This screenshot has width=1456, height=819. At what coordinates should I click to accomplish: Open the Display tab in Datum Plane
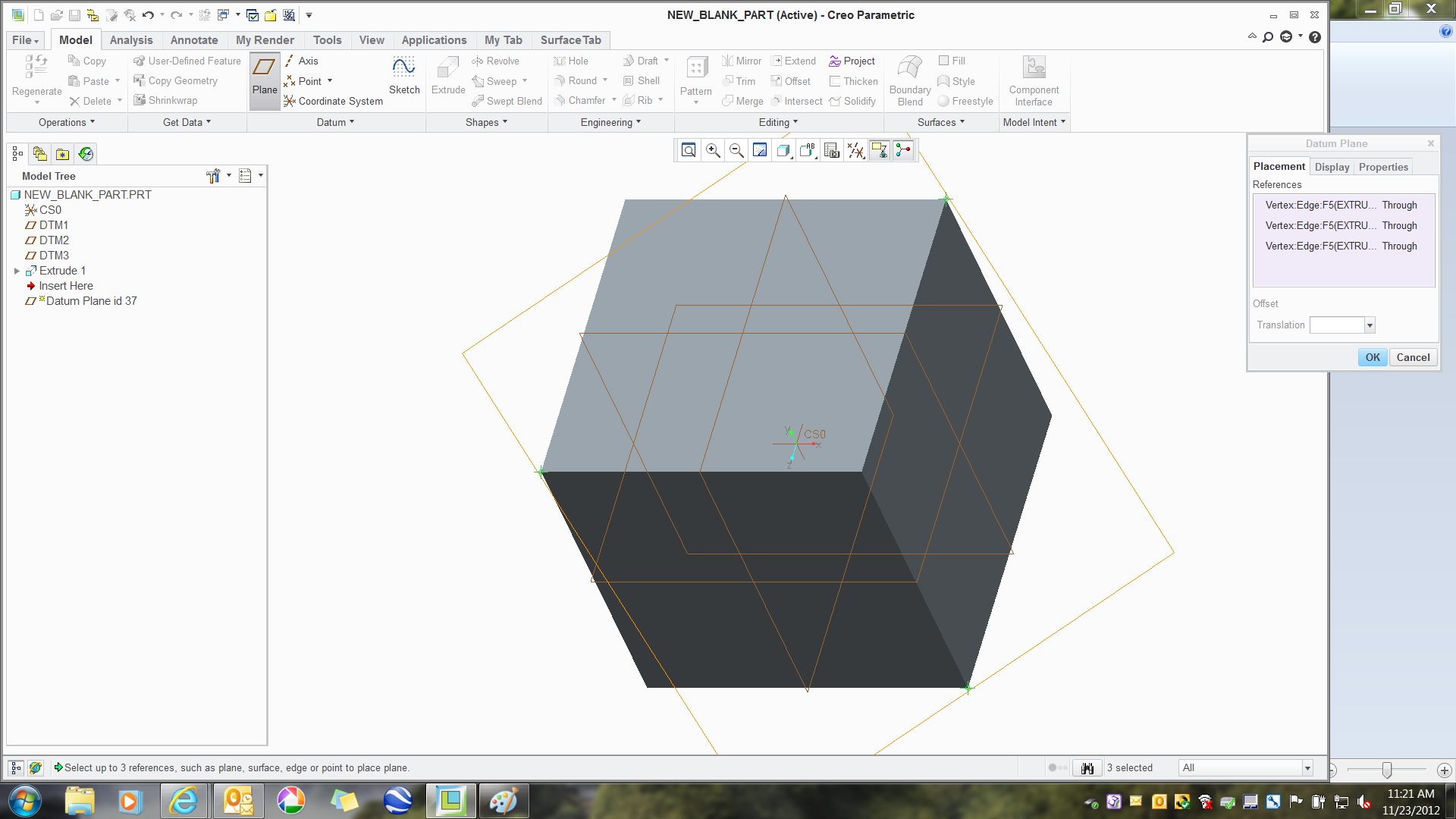point(1332,167)
